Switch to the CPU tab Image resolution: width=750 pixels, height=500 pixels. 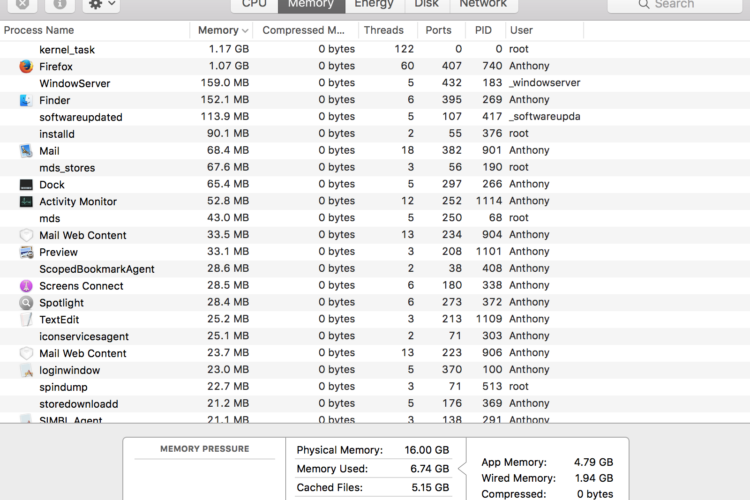(x=254, y=4)
